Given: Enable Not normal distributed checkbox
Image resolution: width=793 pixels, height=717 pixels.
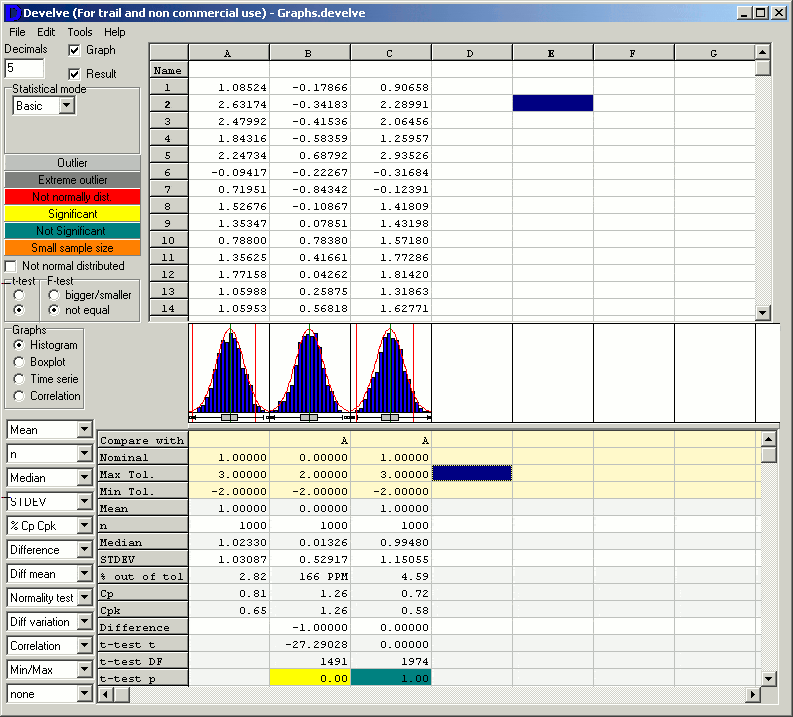Looking at the screenshot, I should pyautogui.click(x=12, y=266).
